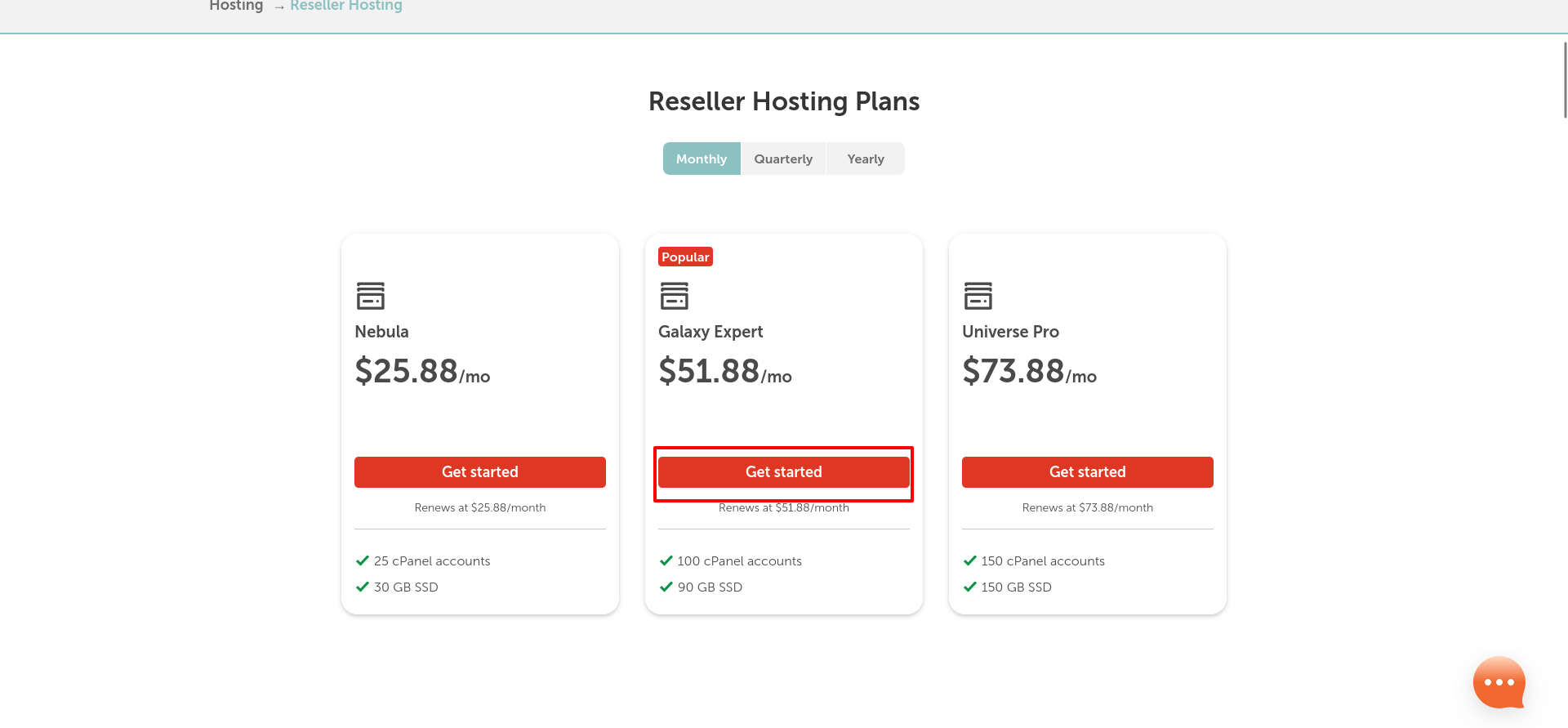Click "150 GB SSD" feature
This screenshot has height=728, width=1568.
(x=1017, y=587)
